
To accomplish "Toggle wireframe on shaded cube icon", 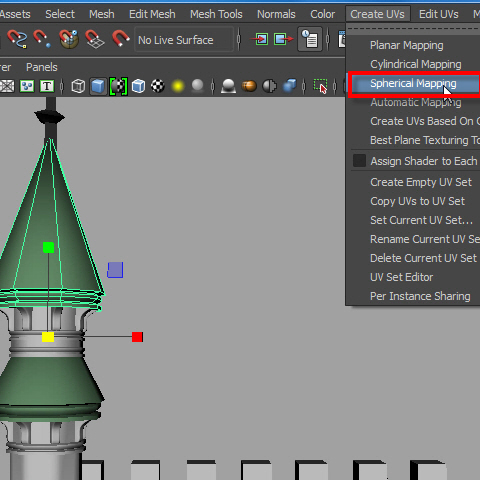I will pyautogui.click(x=138, y=86).
